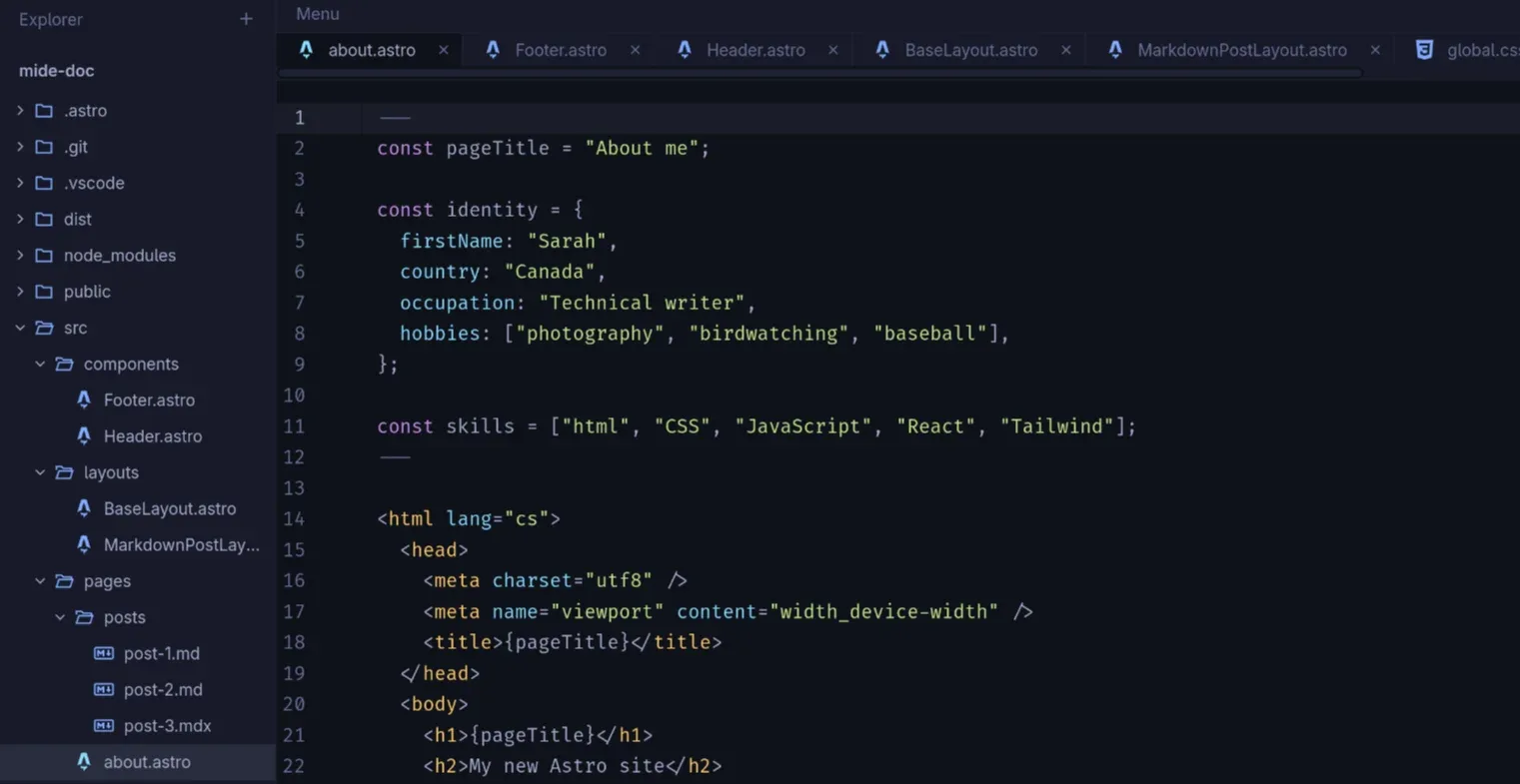Close the BaseLayout.astro tab
1520x784 pixels.
coord(1066,50)
